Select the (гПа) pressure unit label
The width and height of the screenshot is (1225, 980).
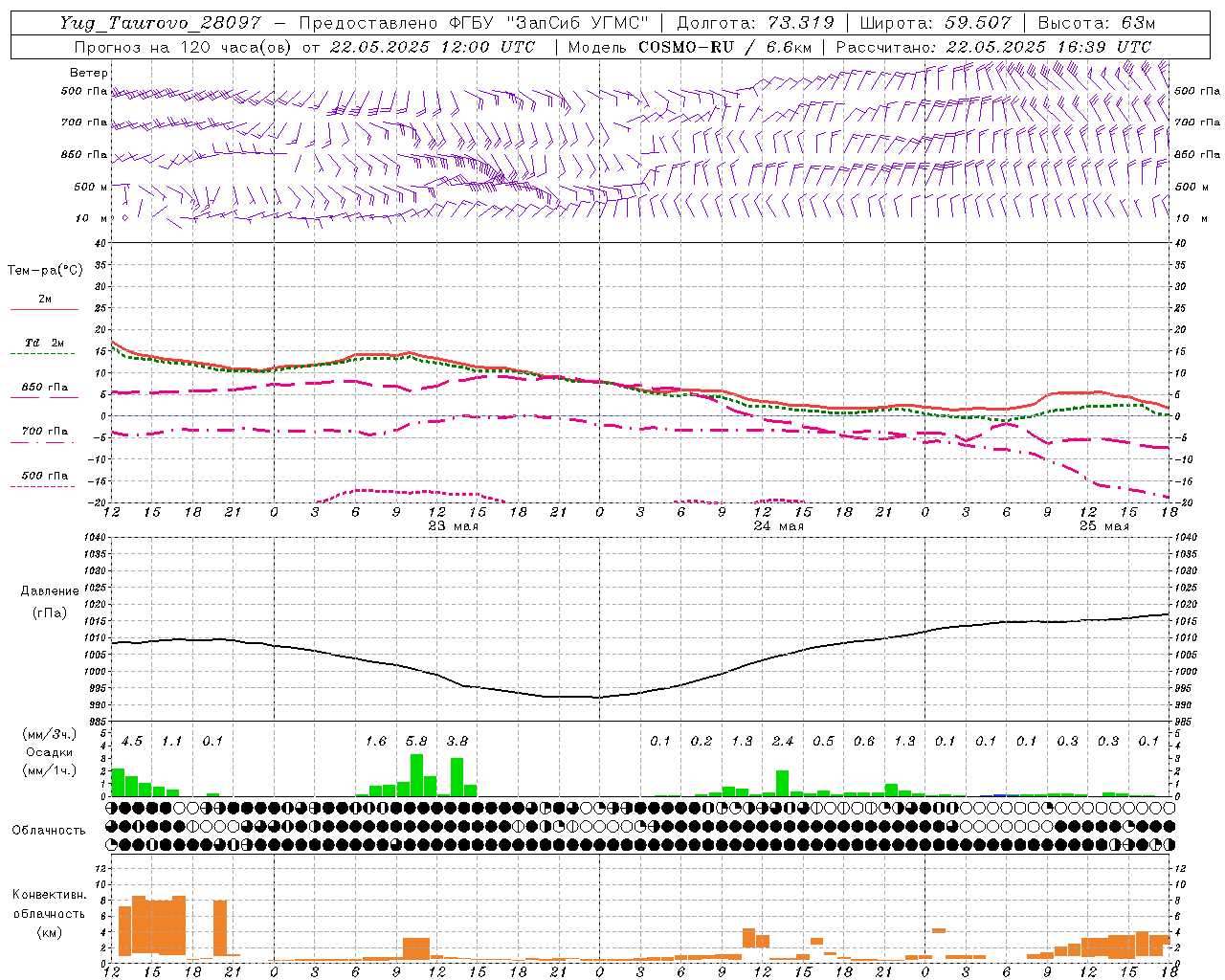pos(50,613)
